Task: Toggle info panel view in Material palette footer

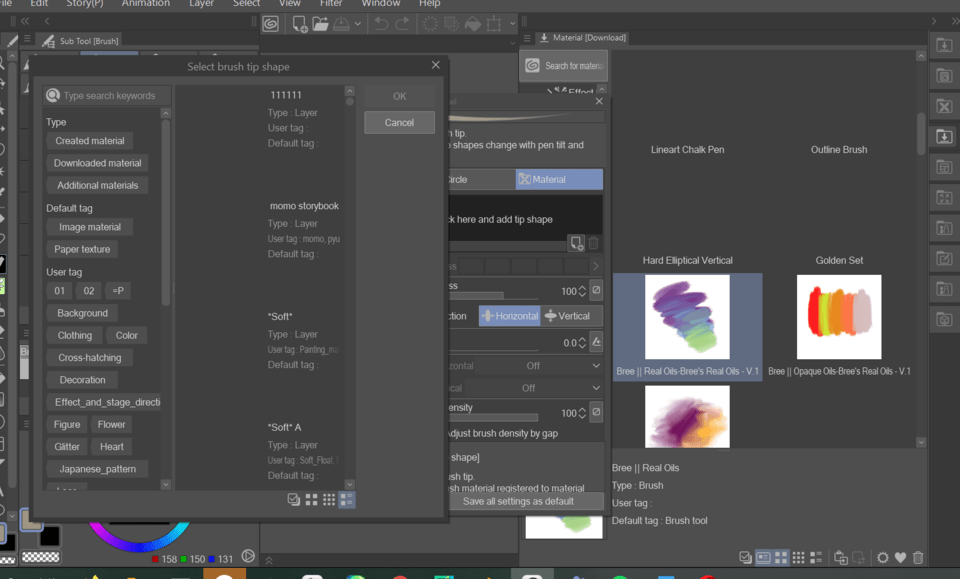Action: pos(763,558)
